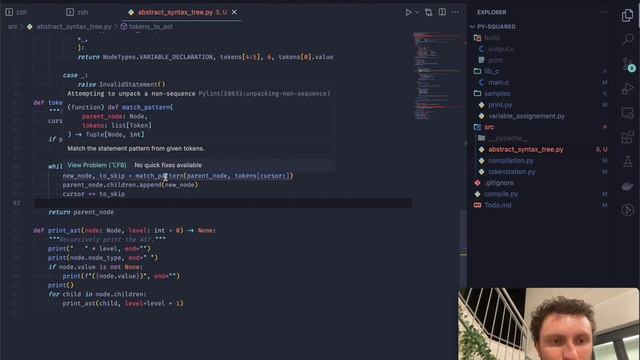640x360 pixels.
Task: Click the View Problem link in hover
Action: coord(97,165)
